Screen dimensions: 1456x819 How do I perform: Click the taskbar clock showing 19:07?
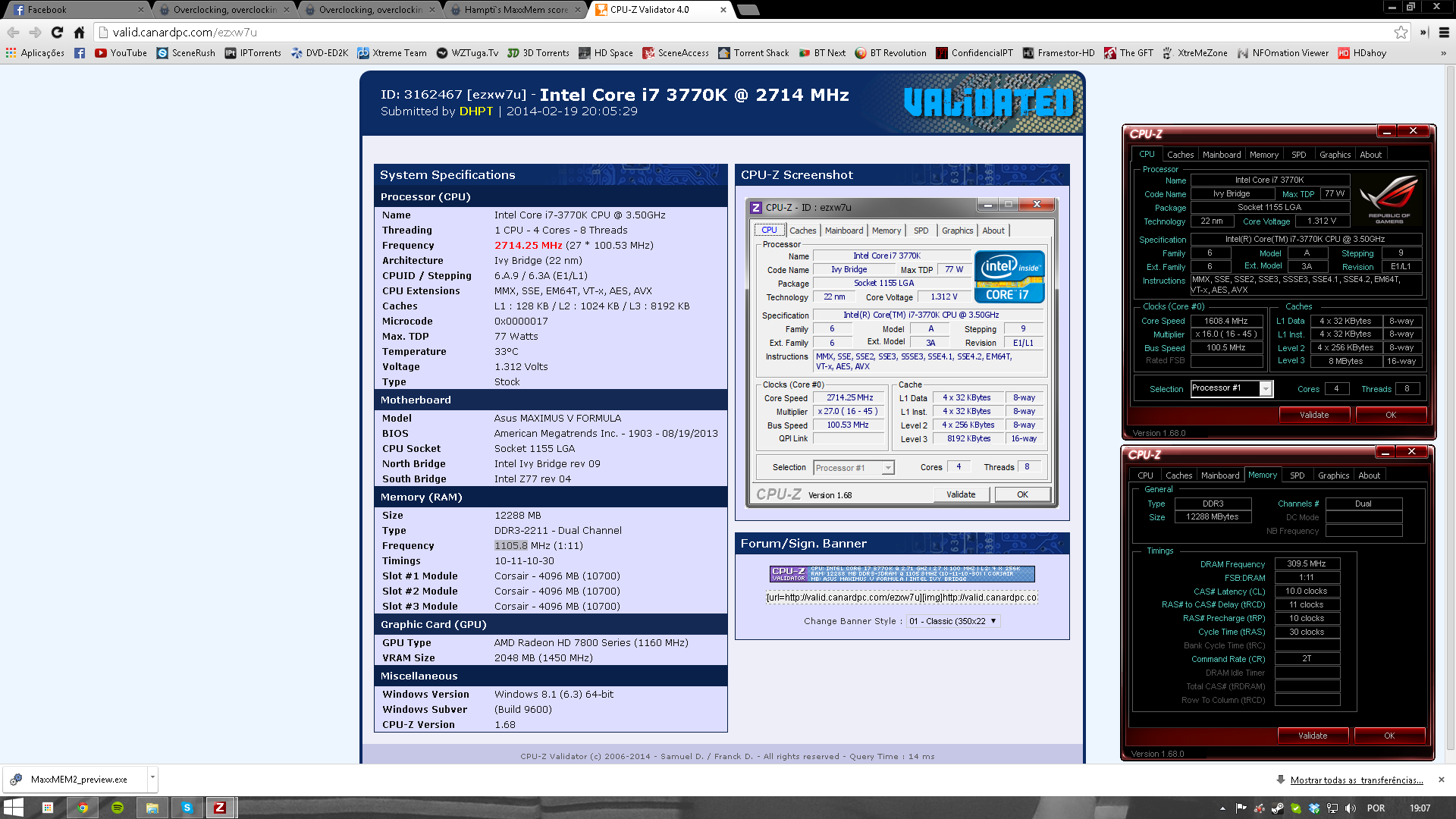pos(1420,808)
